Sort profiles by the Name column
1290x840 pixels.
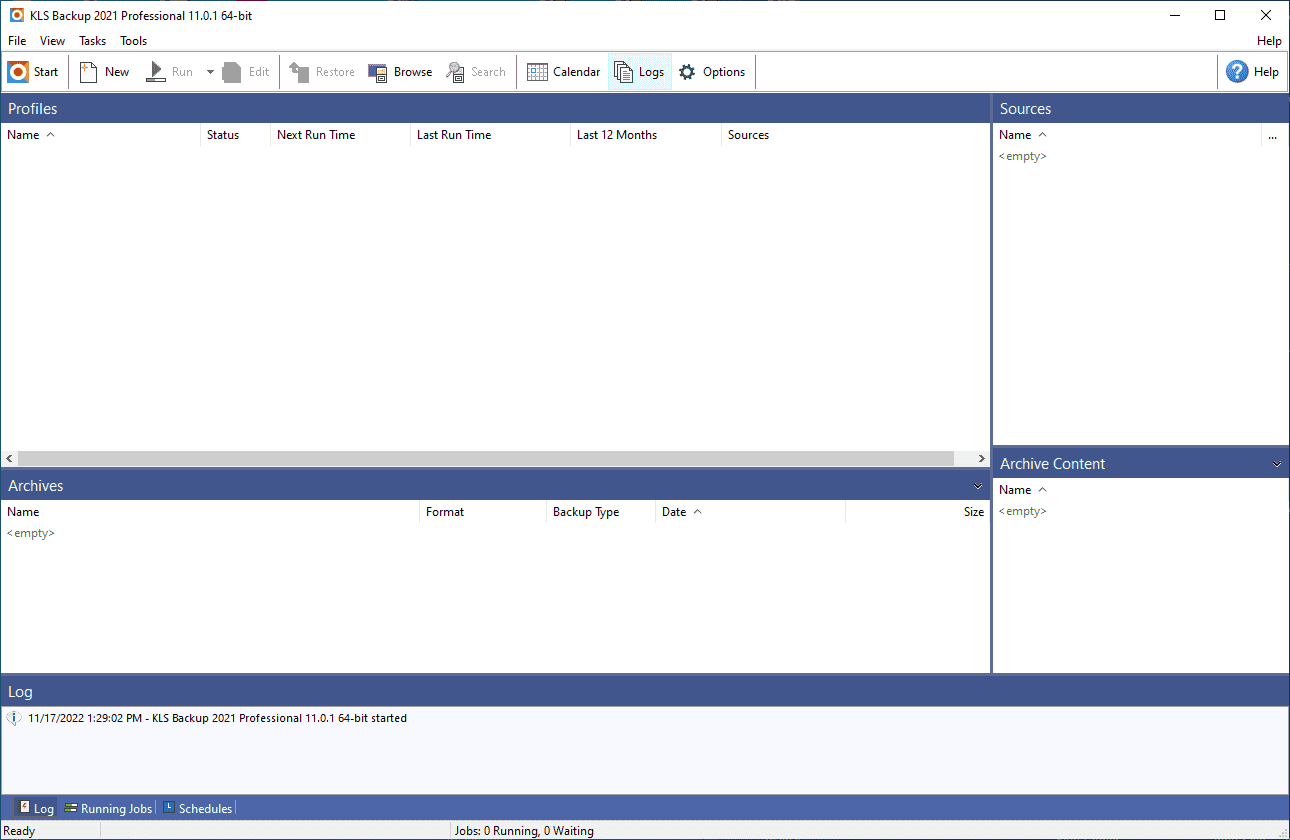tap(100, 135)
